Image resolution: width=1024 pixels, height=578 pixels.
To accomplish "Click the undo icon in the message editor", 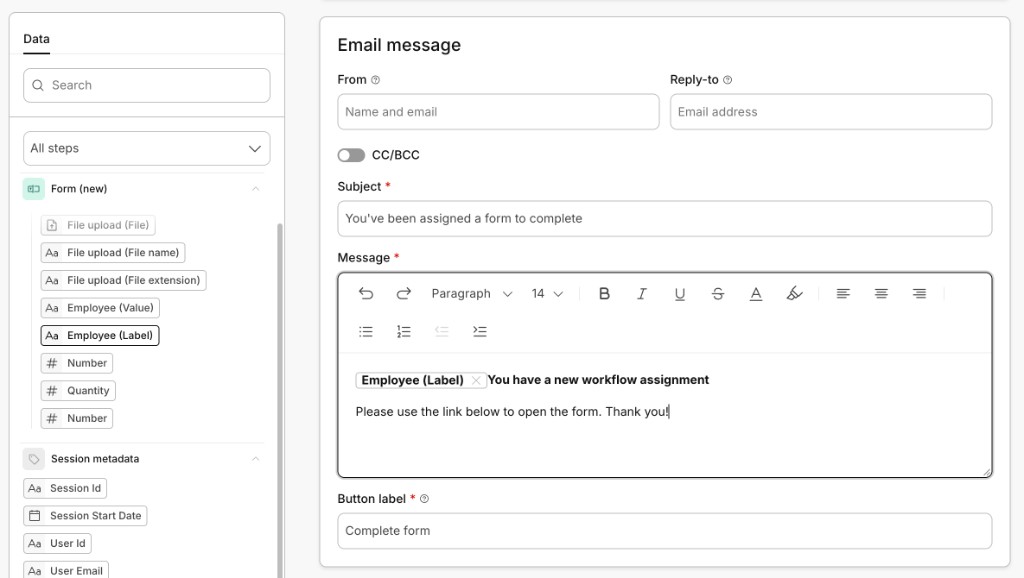I will (x=366, y=294).
